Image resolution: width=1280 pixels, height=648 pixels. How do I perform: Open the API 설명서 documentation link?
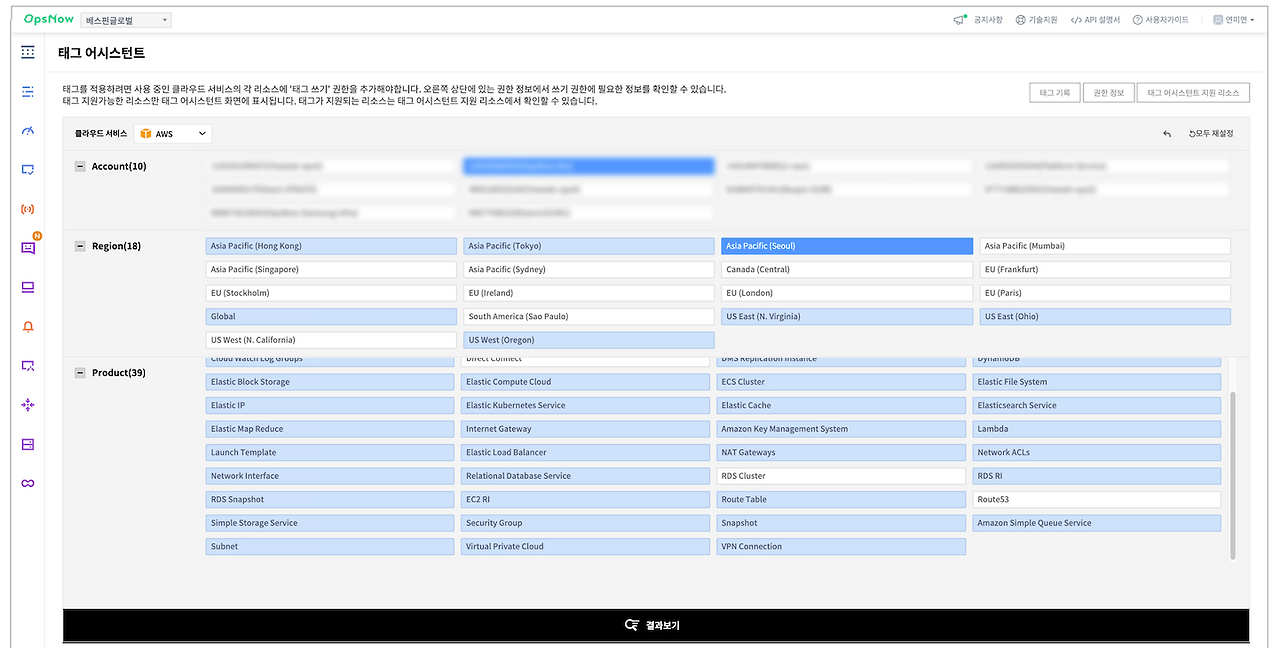click(x=1102, y=20)
